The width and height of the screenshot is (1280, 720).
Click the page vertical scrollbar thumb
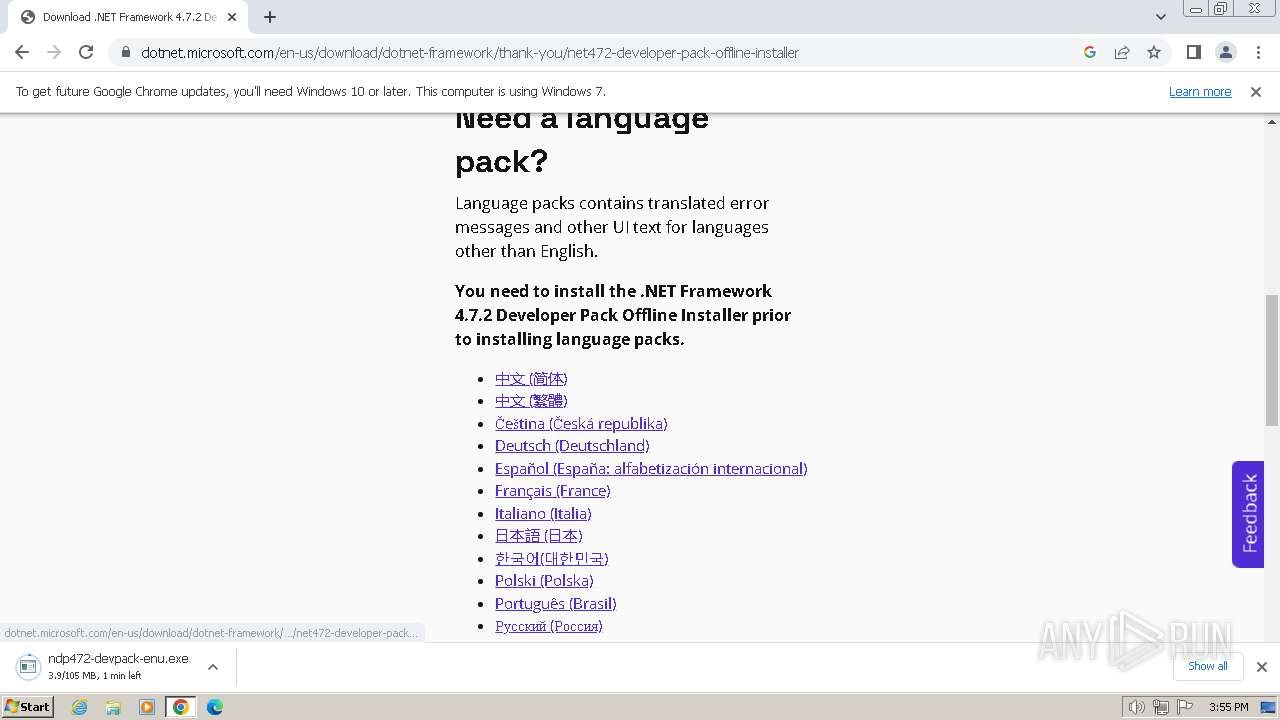click(x=1272, y=360)
